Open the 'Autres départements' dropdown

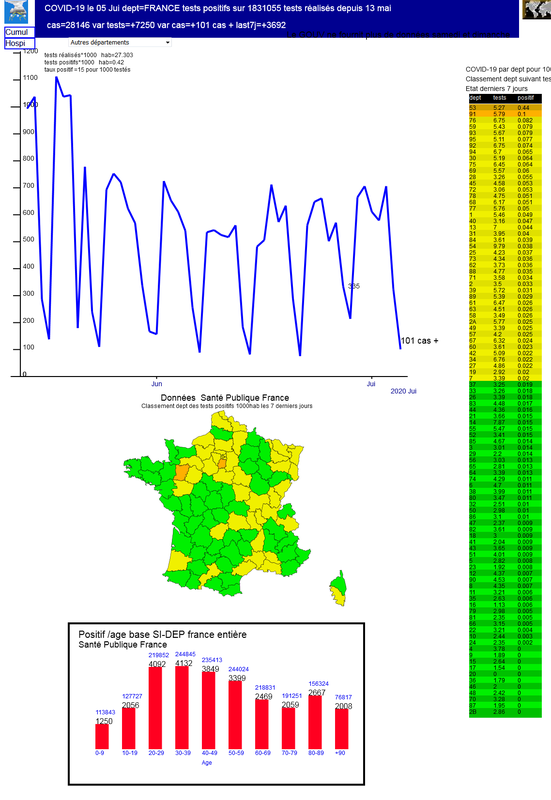coord(120,42)
